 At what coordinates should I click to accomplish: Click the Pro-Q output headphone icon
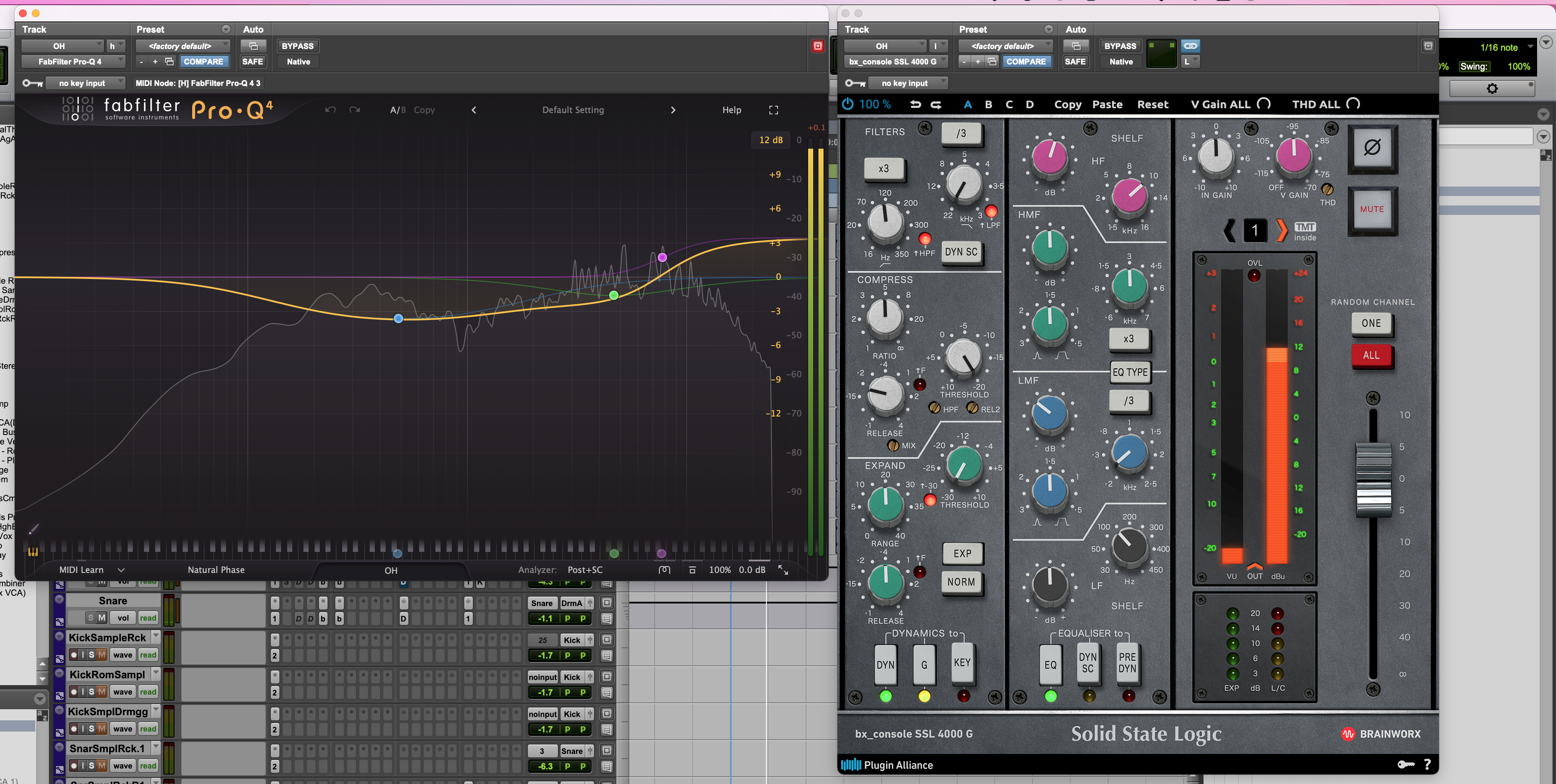[665, 570]
